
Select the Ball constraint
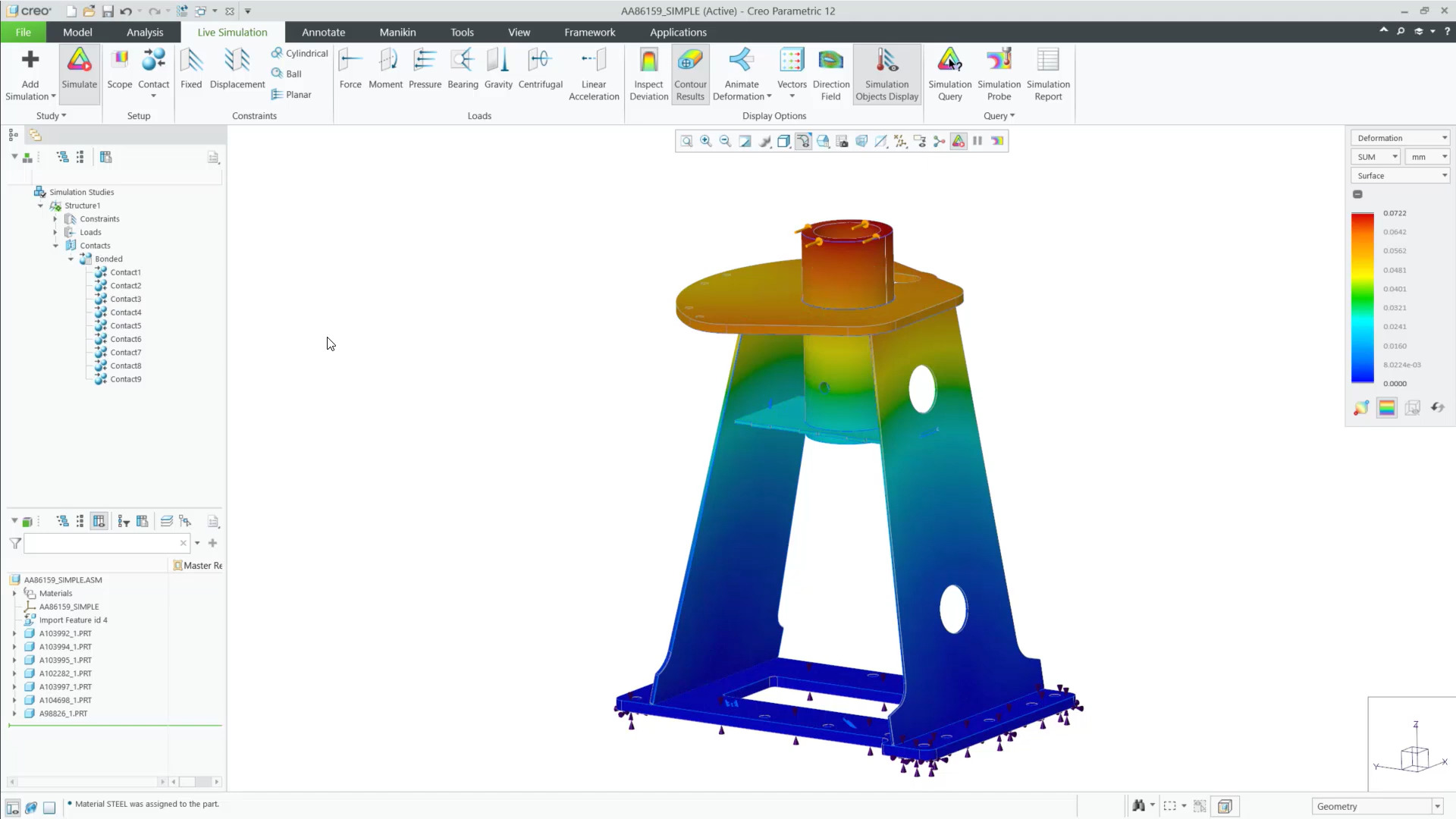point(287,74)
